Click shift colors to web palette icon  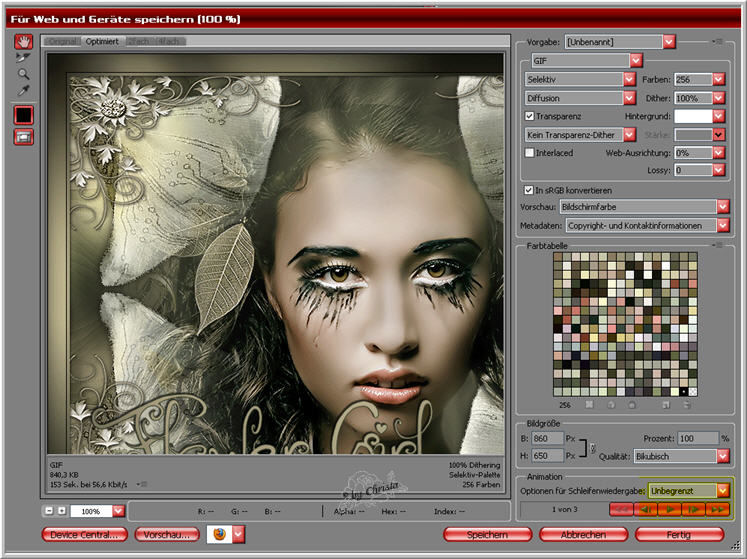(x=611, y=405)
